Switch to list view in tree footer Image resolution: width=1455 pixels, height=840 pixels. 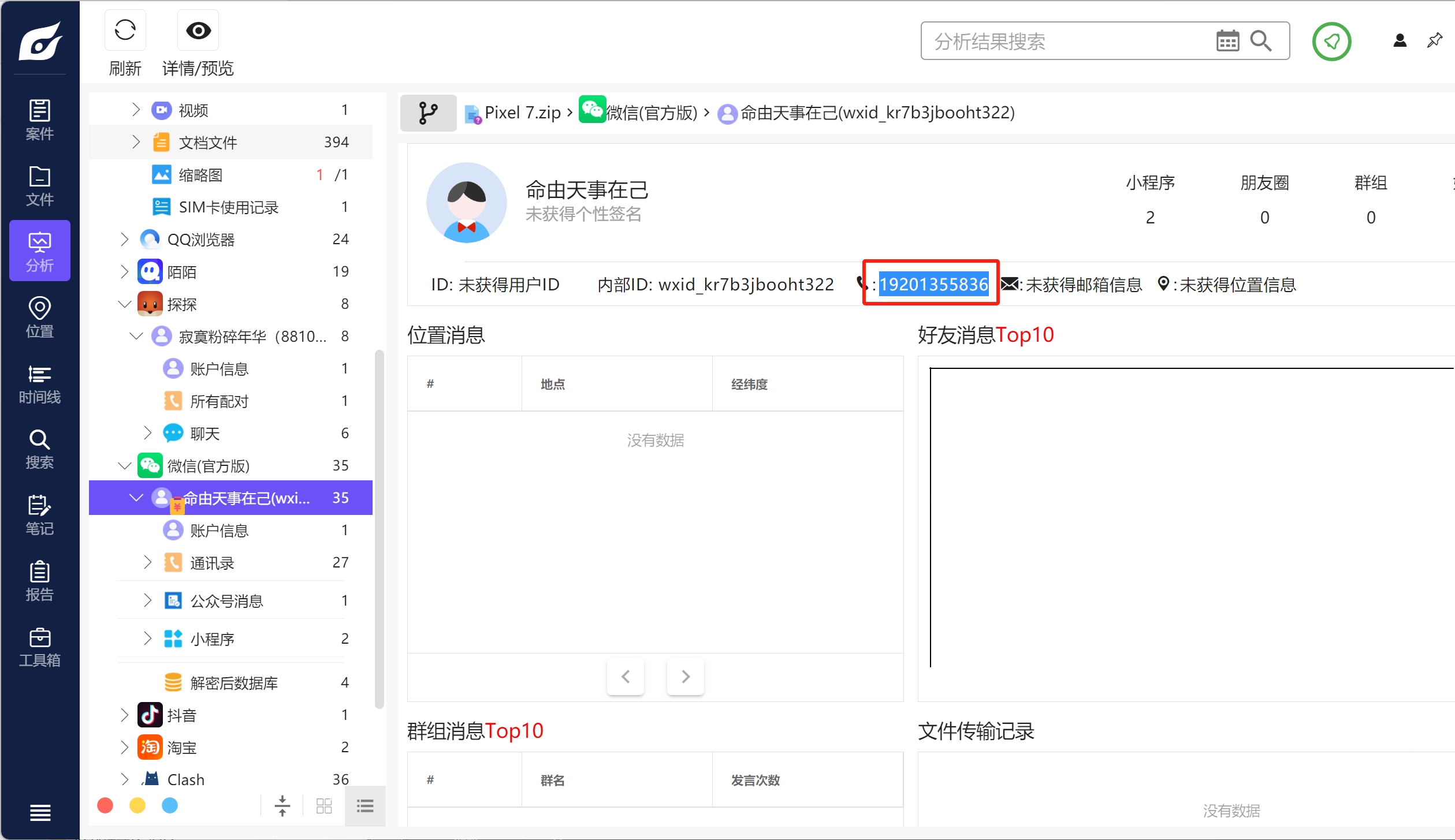365,805
